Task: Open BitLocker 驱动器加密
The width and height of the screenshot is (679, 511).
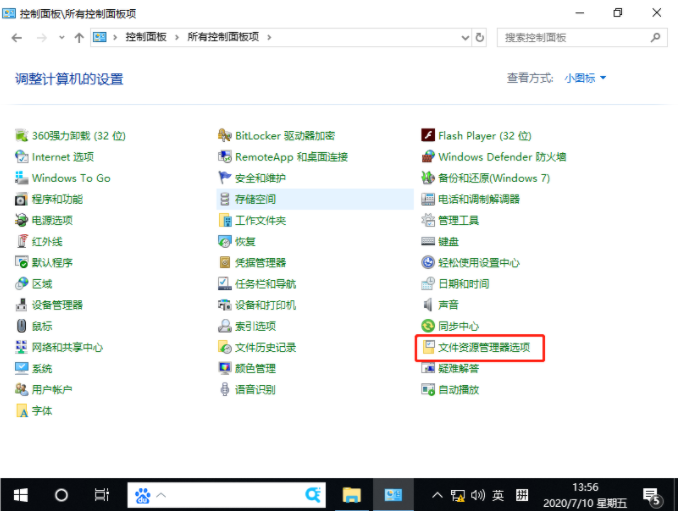Action: 284,136
